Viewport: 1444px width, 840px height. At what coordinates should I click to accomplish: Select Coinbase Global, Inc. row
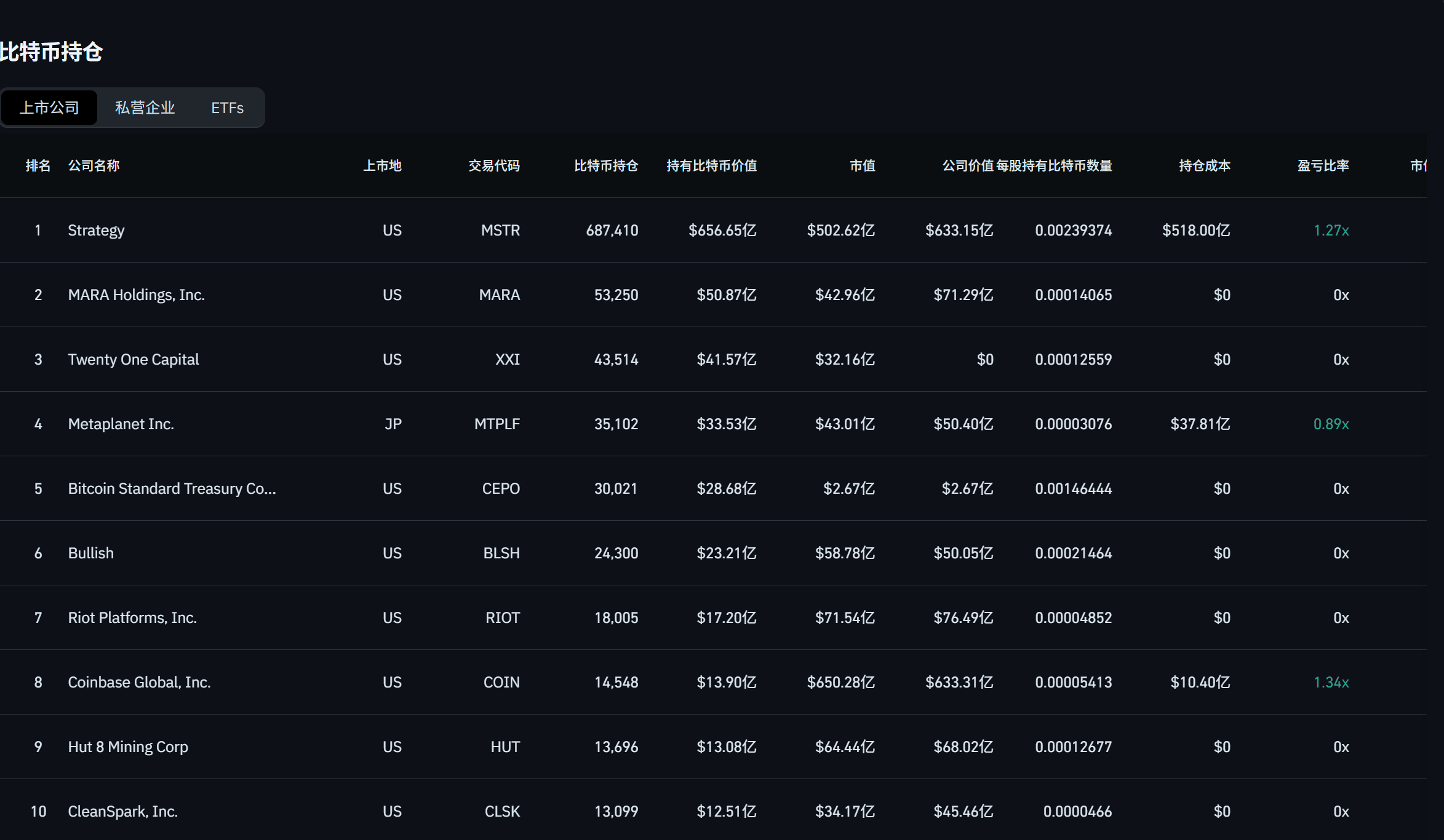coord(139,682)
